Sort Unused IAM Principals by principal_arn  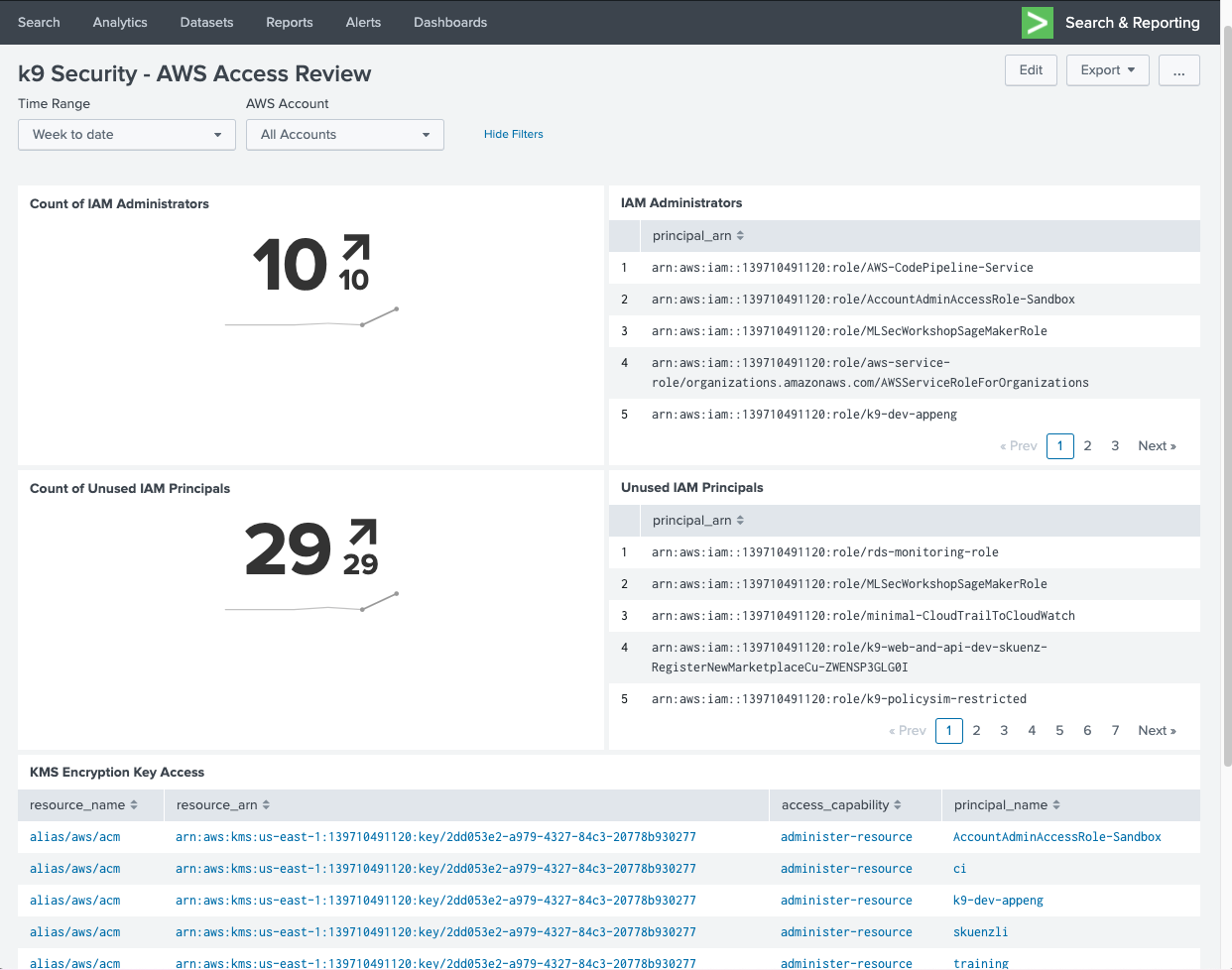coord(698,521)
